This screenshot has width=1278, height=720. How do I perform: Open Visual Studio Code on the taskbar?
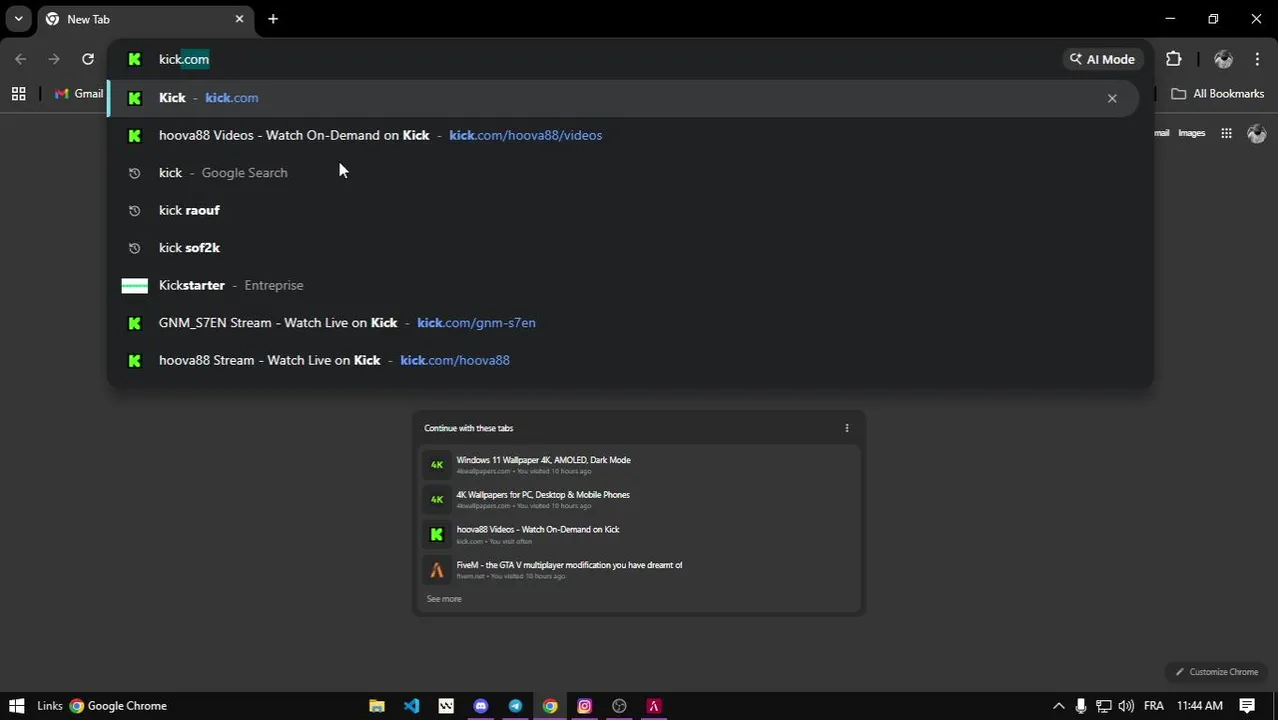(412, 706)
